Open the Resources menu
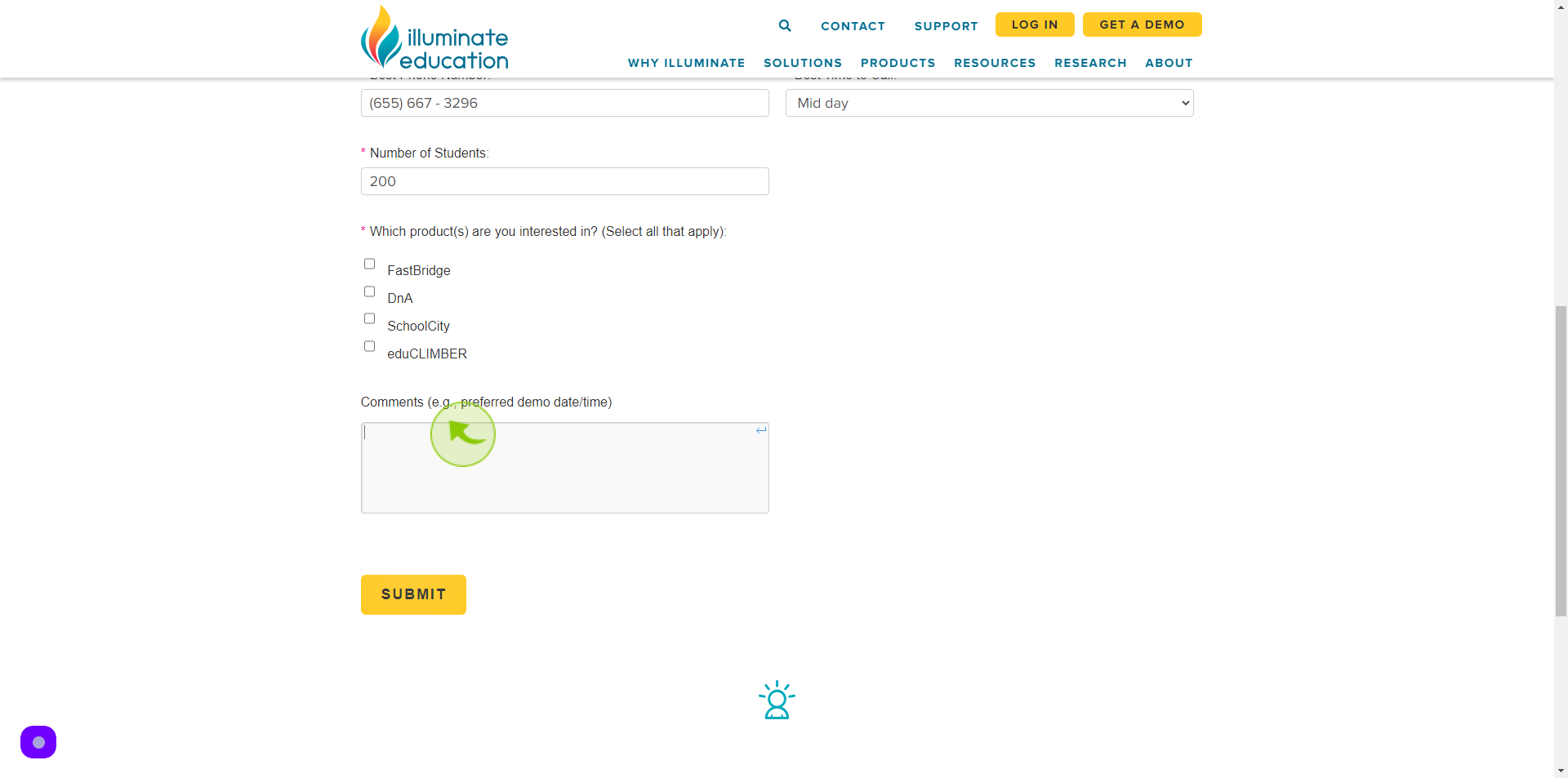 tap(995, 63)
